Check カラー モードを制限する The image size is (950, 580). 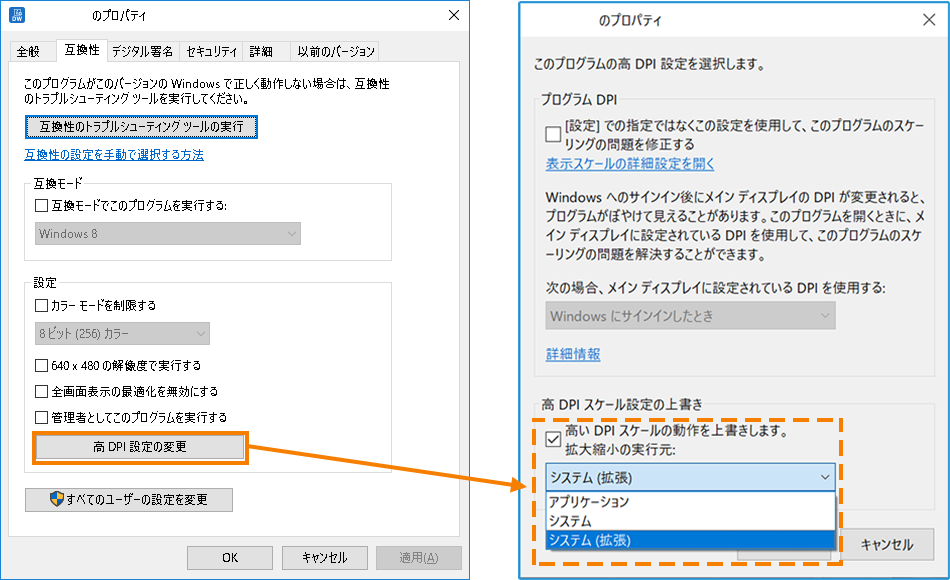pos(41,305)
